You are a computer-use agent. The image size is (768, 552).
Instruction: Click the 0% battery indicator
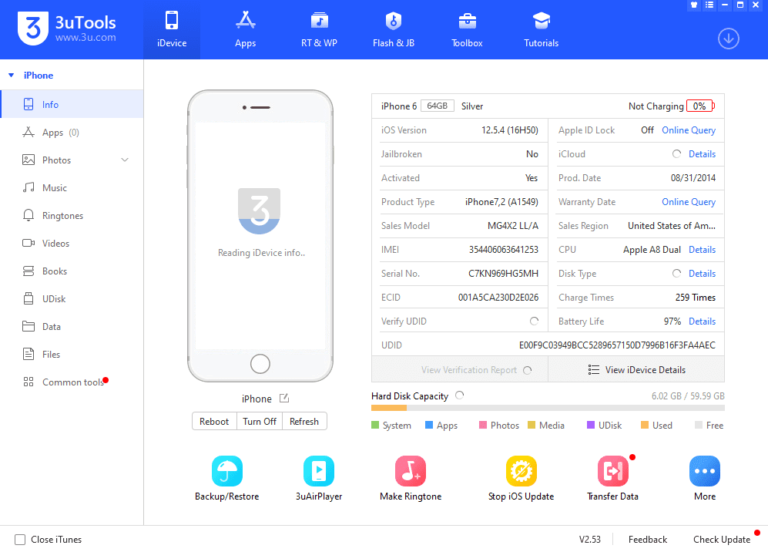pos(700,106)
